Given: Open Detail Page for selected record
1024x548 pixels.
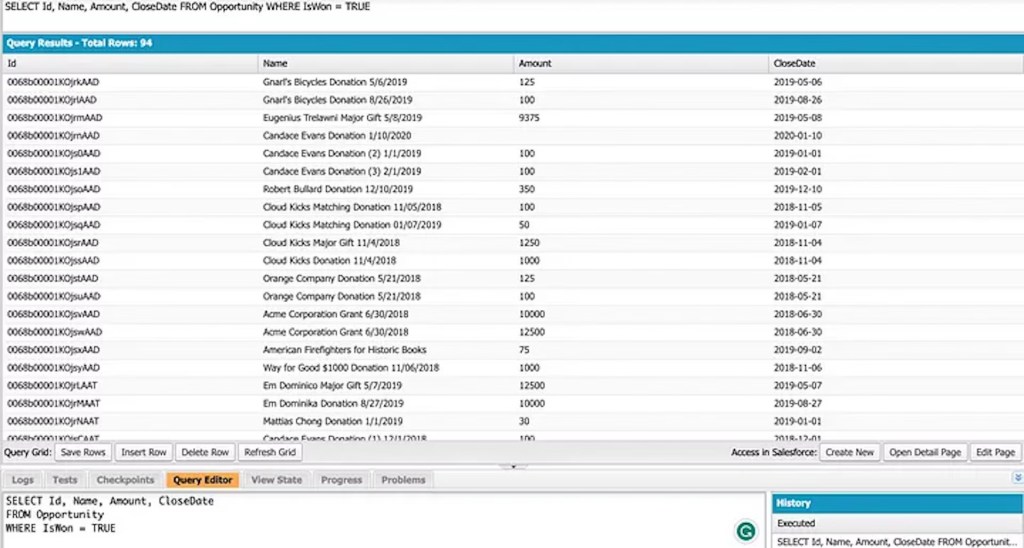Looking at the screenshot, I should (925, 452).
